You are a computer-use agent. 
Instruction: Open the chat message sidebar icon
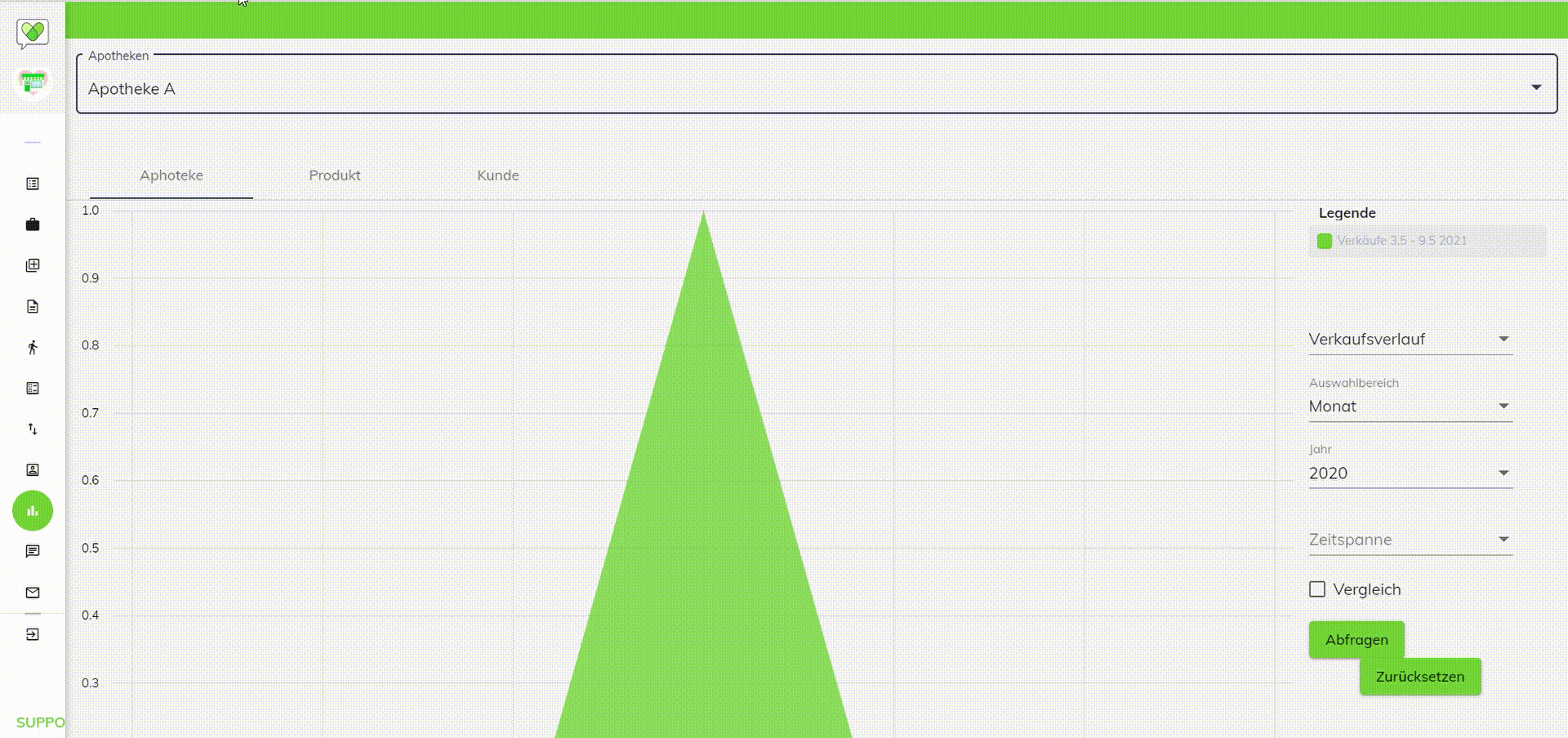coord(33,552)
